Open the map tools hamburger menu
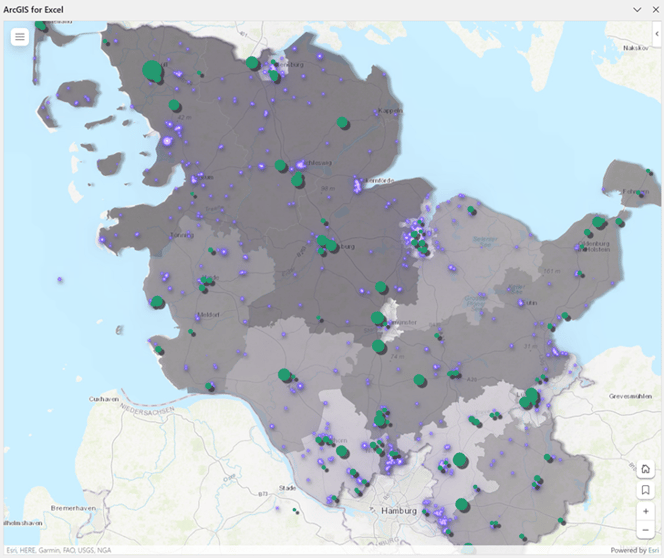The image size is (664, 558). 20,37
